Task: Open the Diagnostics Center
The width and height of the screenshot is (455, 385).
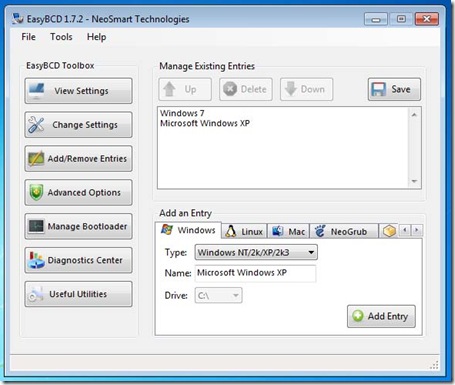Action: click(x=78, y=260)
